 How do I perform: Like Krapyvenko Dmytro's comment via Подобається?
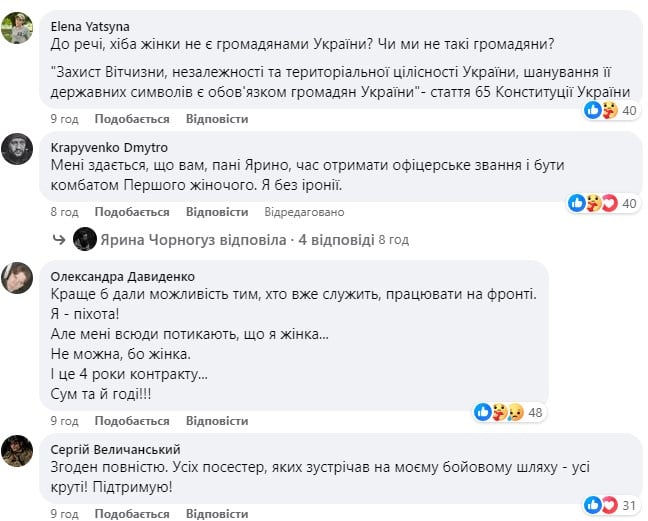132,212
